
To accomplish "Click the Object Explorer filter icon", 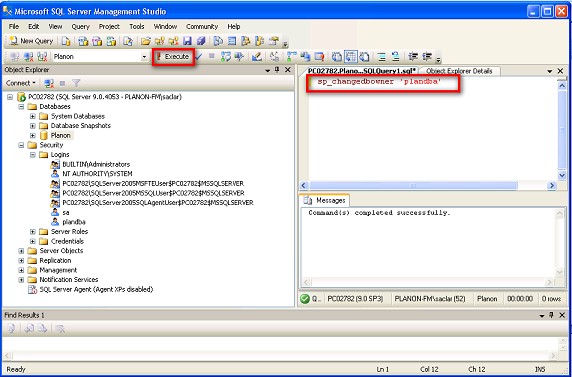I will 76,83.
